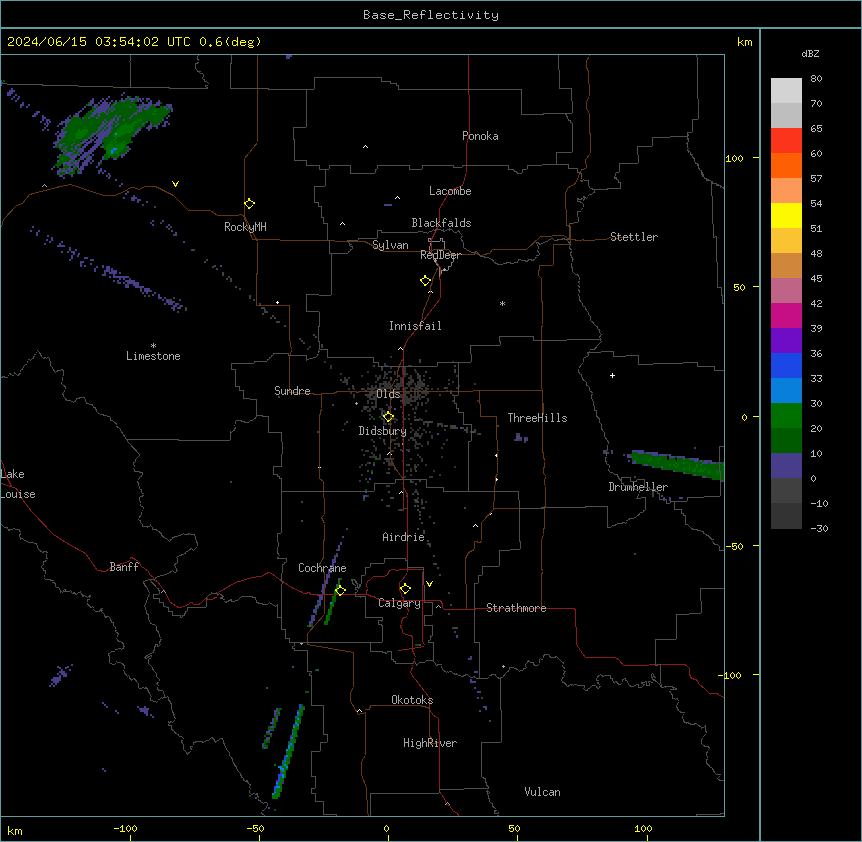
Task: Click the dBZ legend heading
Action: tap(810, 53)
